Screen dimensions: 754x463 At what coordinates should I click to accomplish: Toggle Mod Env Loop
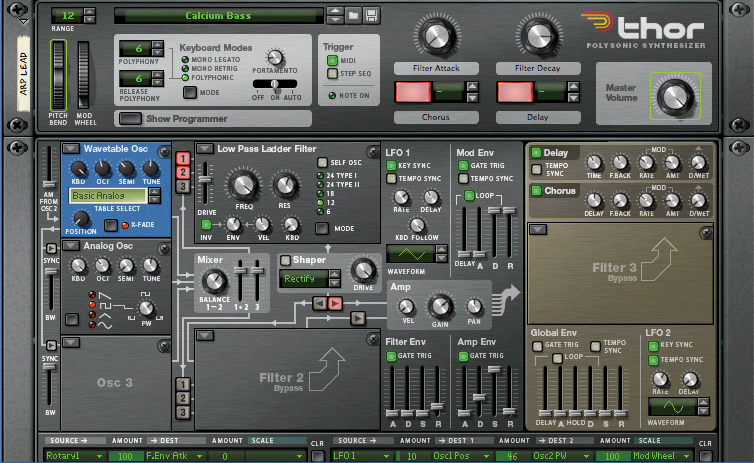469,195
